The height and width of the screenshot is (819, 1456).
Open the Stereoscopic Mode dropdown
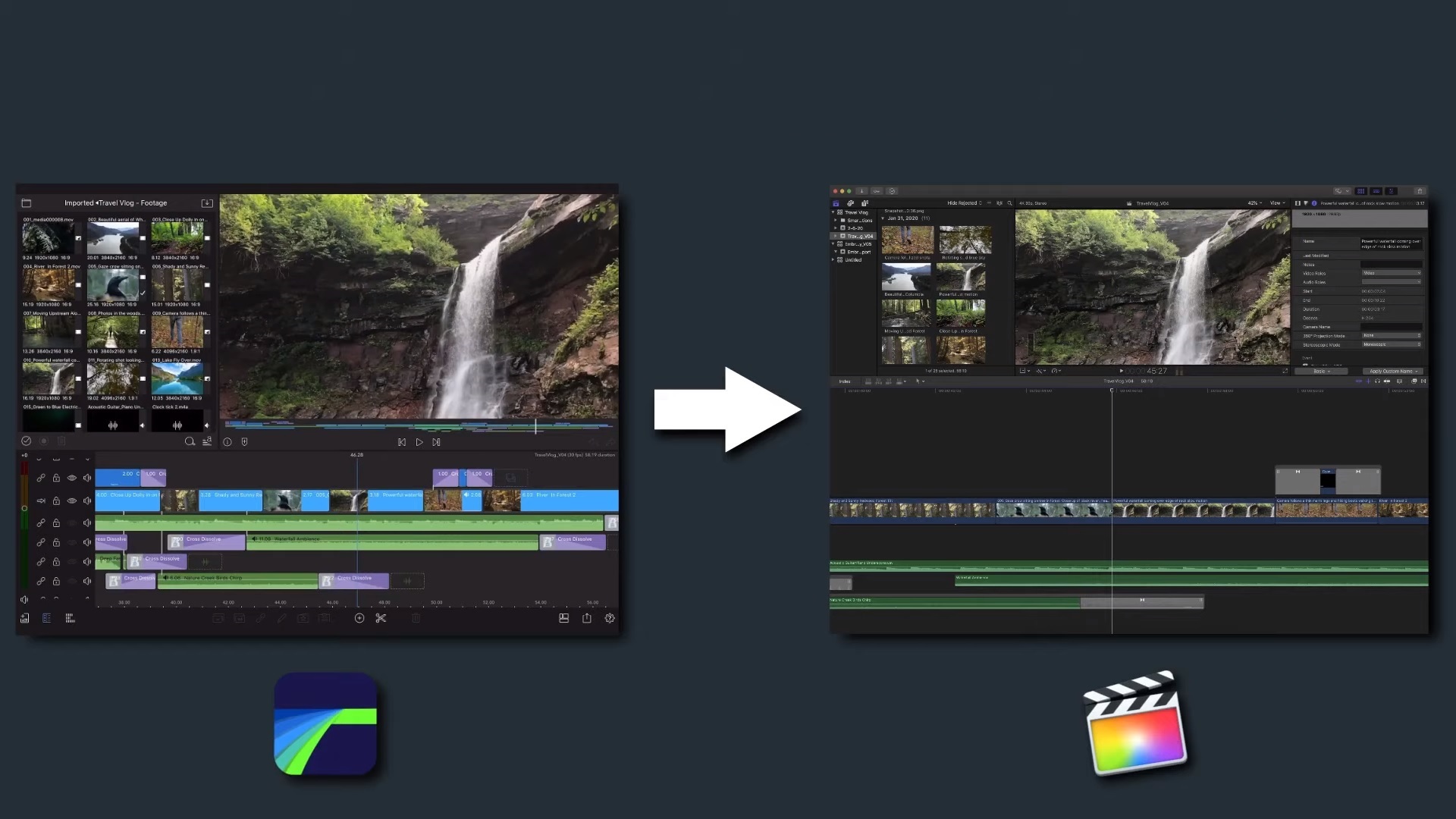point(1392,344)
